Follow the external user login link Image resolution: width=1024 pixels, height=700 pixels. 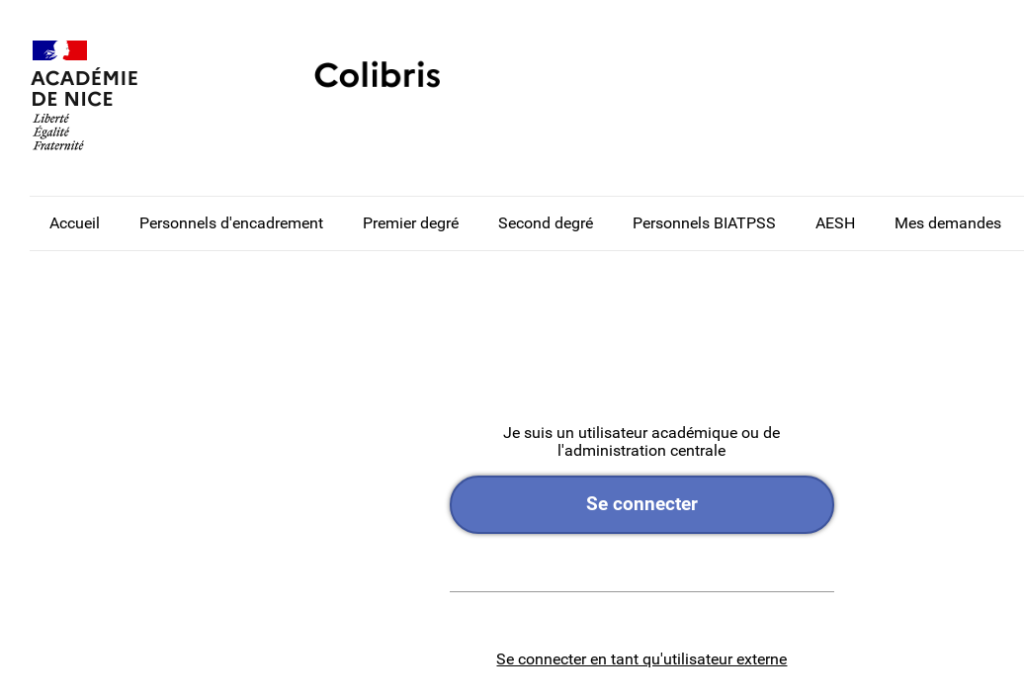click(641, 659)
